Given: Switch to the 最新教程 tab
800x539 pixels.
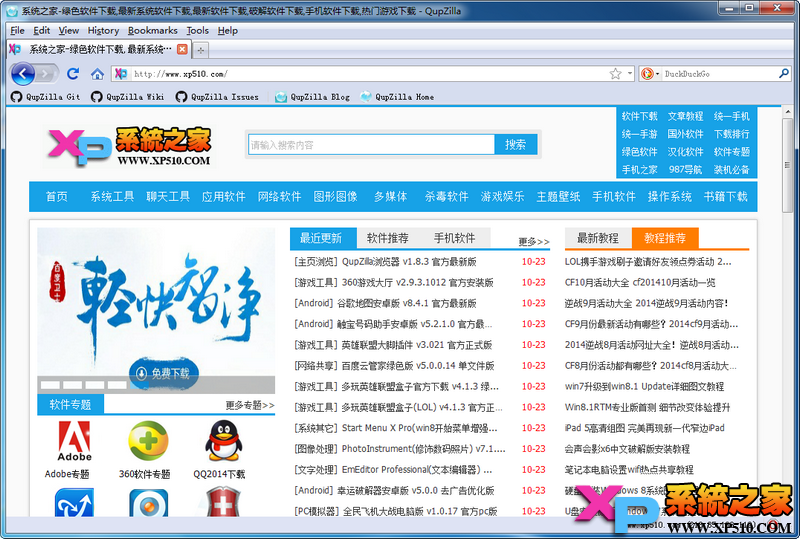Looking at the screenshot, I should tap(597, 238).
